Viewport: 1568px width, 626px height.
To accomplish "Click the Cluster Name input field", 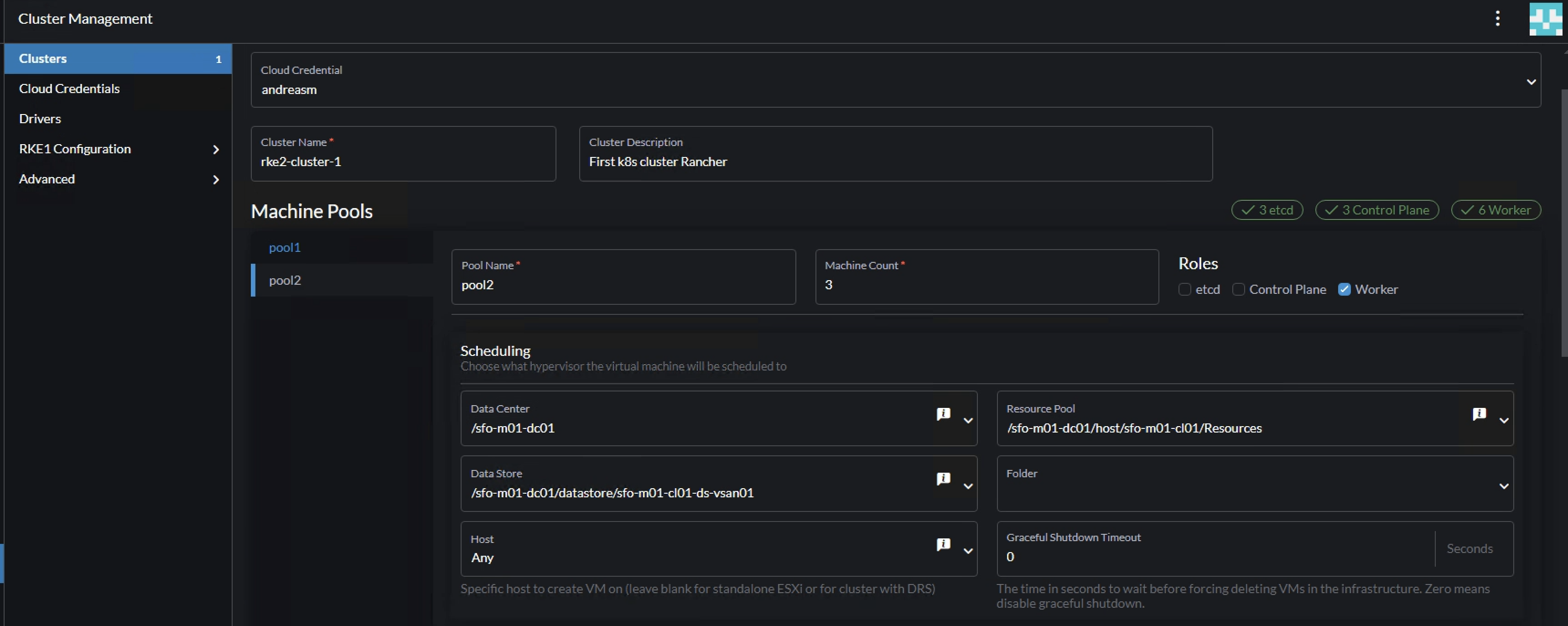I will click(403, 153).
